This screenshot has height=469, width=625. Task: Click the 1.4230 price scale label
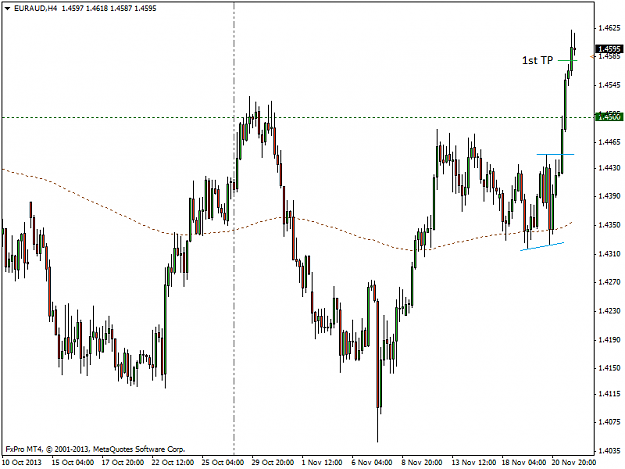click(x=609, y=310)
